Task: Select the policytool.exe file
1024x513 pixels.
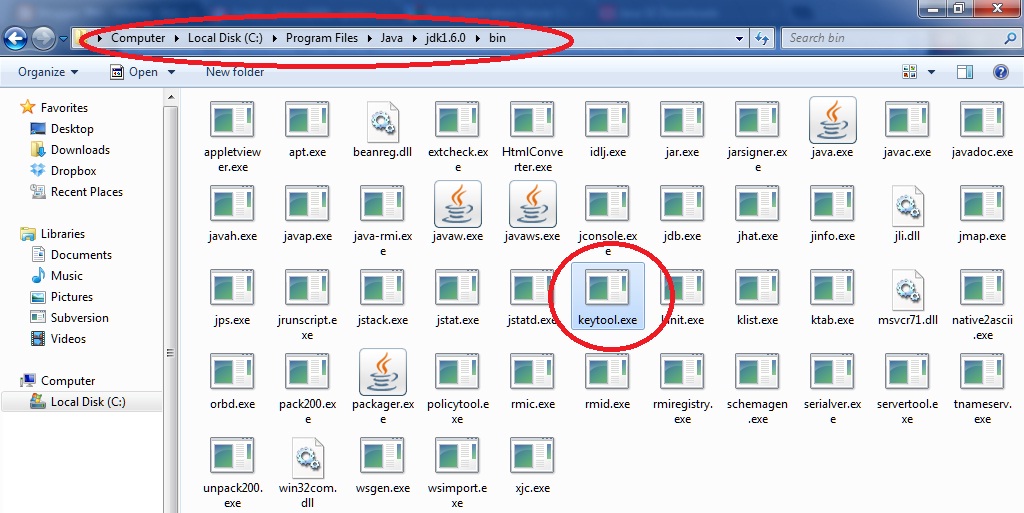Action: point(458,388)
